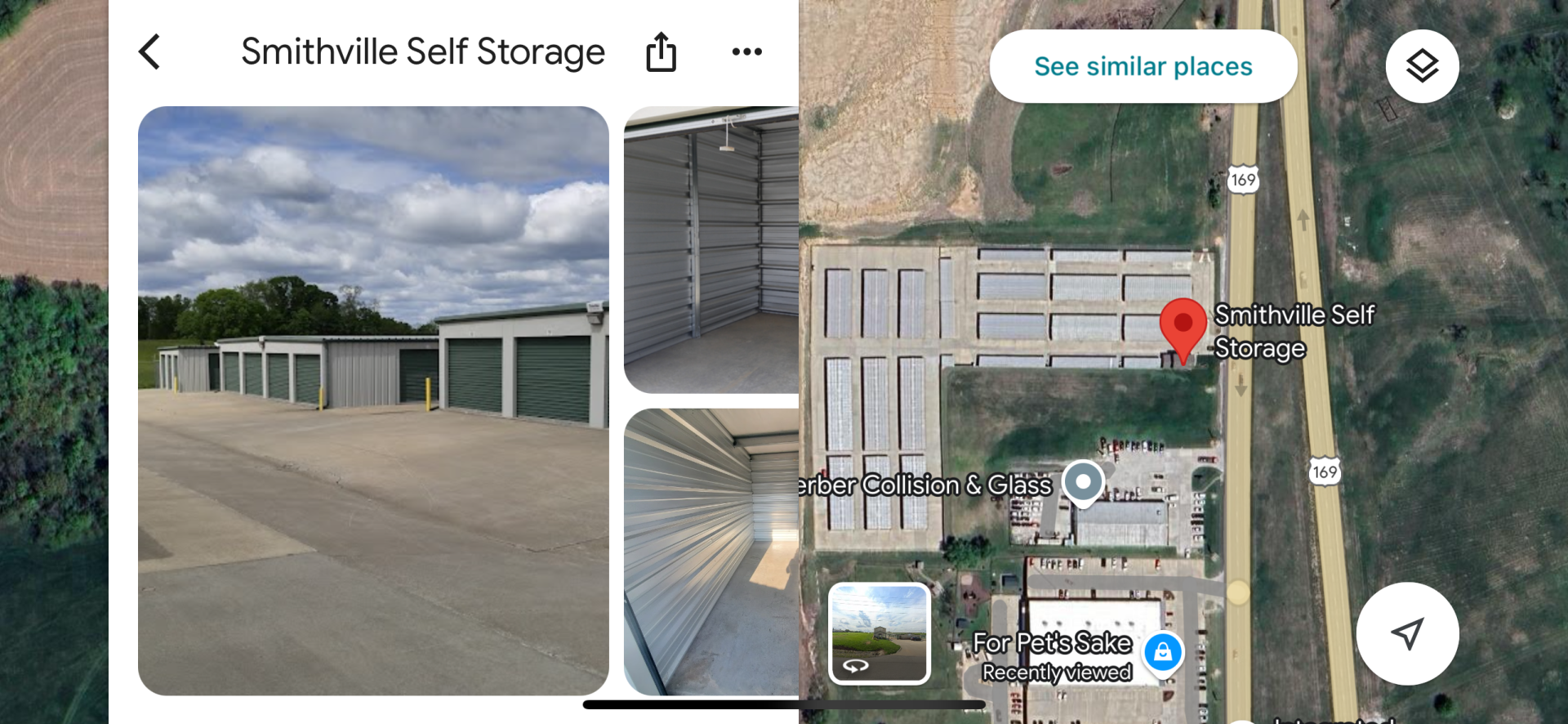View the empty storage unit interior photo

point(711,249)
